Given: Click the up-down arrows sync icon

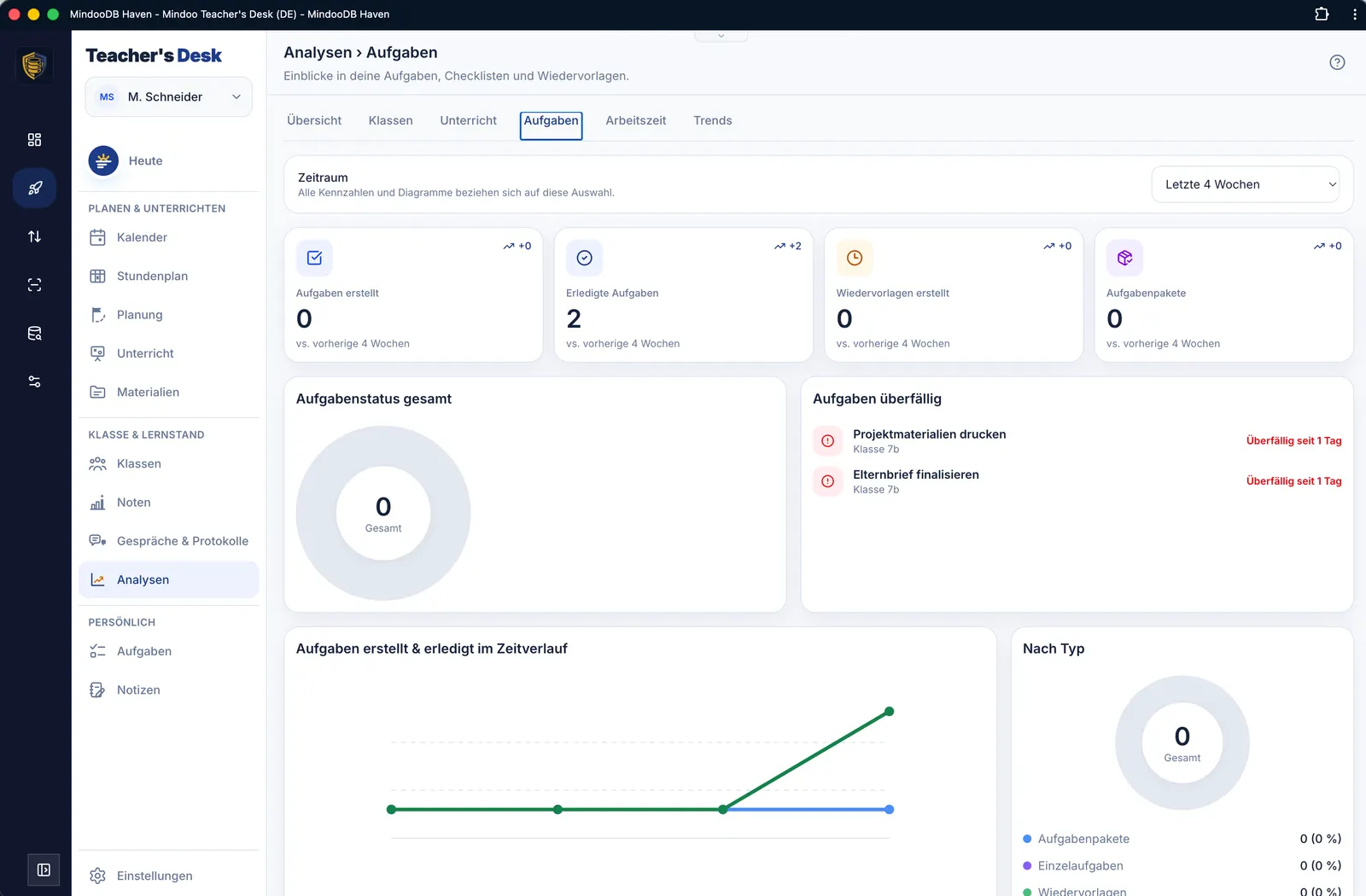Looking at the screenshot, I should pos(35,236).
